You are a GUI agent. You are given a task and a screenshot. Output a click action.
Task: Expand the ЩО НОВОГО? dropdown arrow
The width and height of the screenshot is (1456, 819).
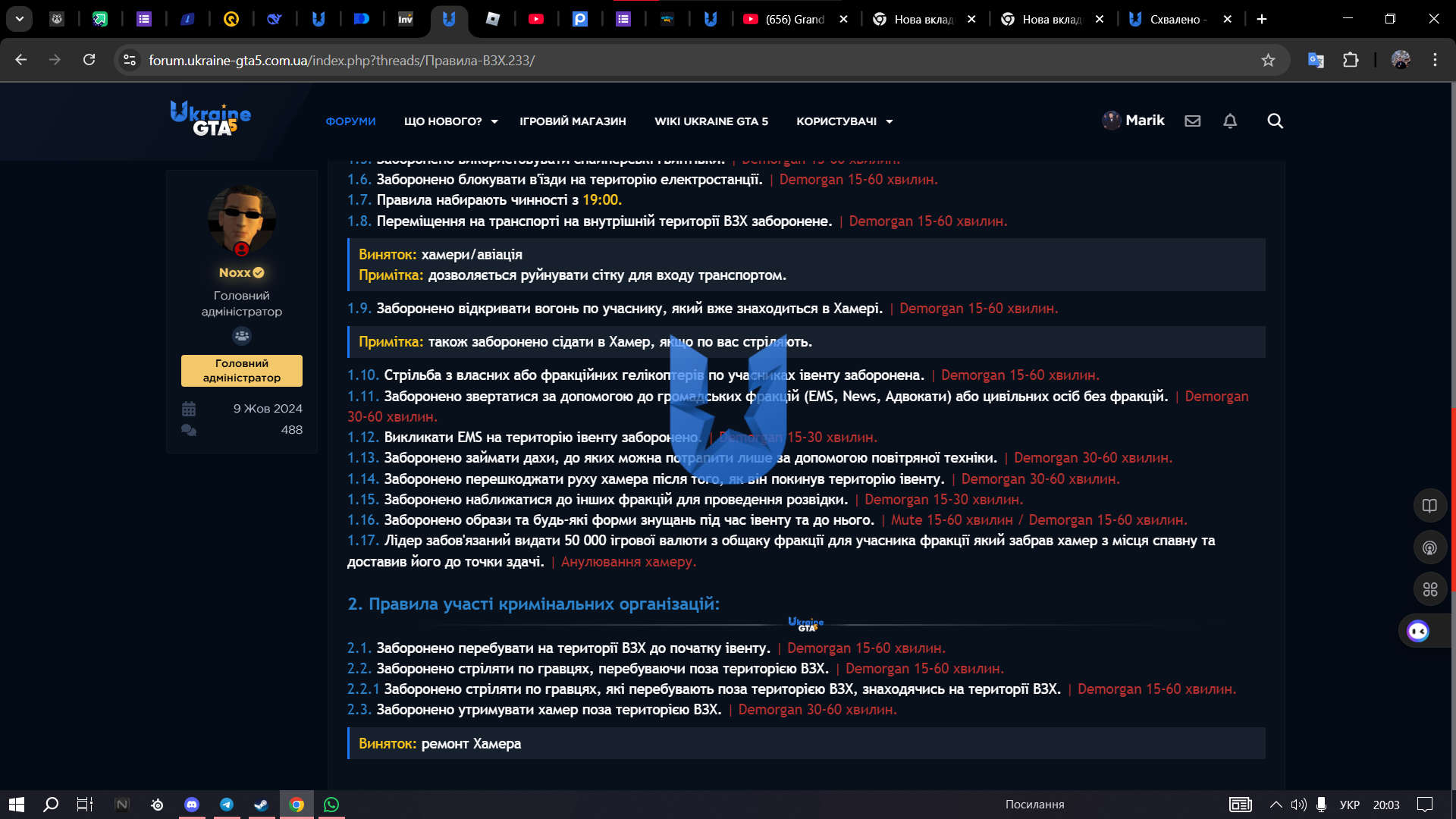pyautogui.click(x=494, y=121)
